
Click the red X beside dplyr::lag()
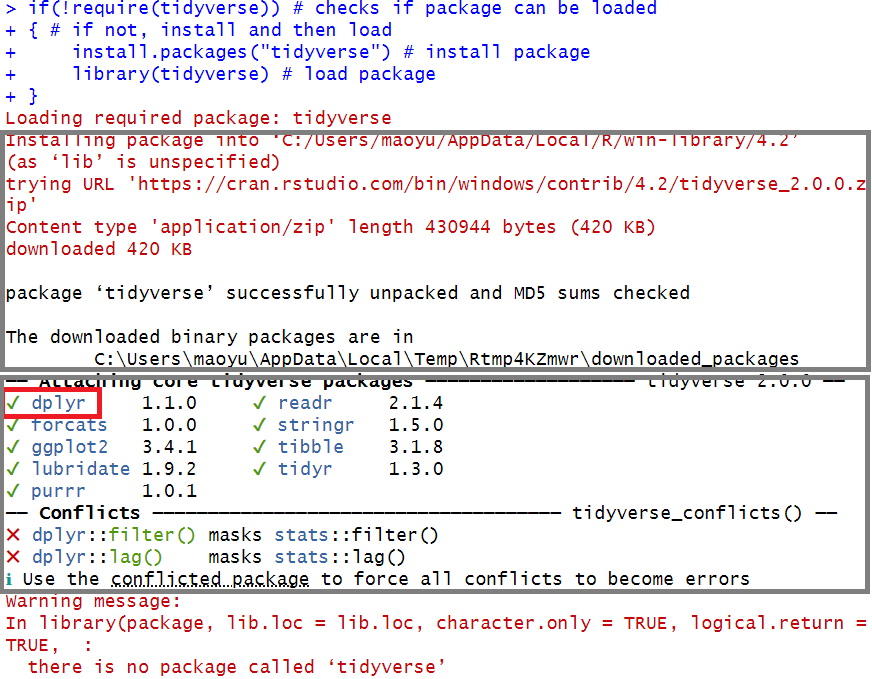tap(13, 557)
